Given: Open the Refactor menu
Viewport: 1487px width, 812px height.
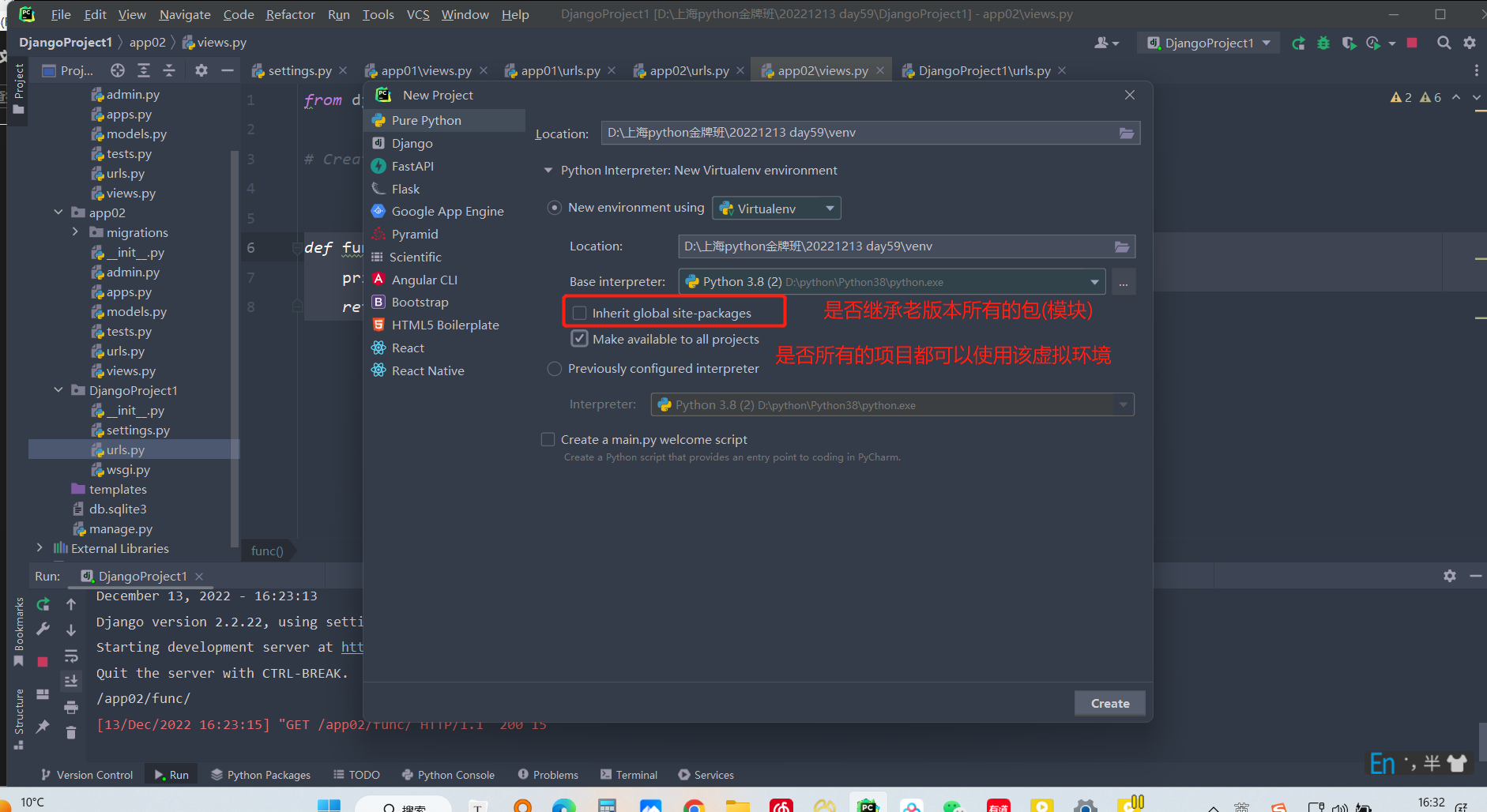Looking at the screenshot, I should point(290,14).
